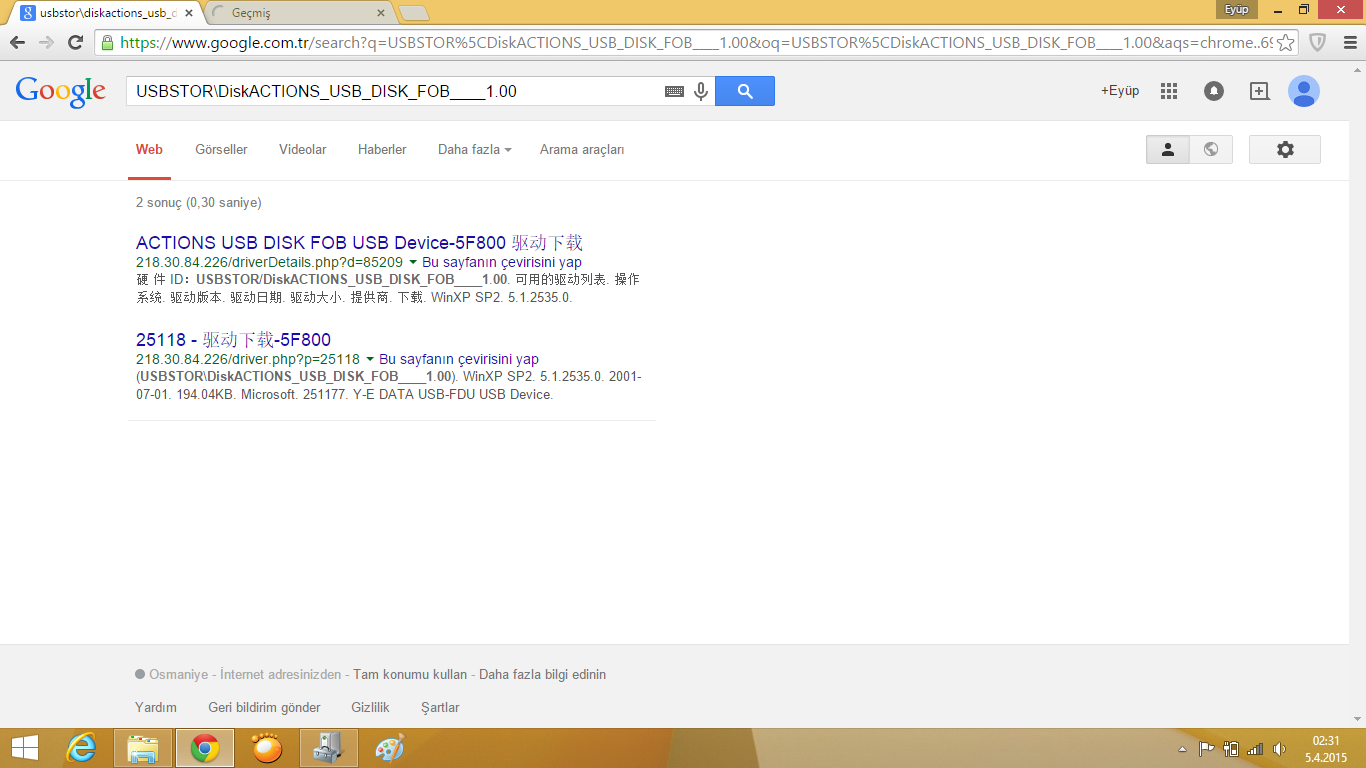Switch to Haberler results
Viewport: 1366px width, 768px height.
tap(382, 150)
